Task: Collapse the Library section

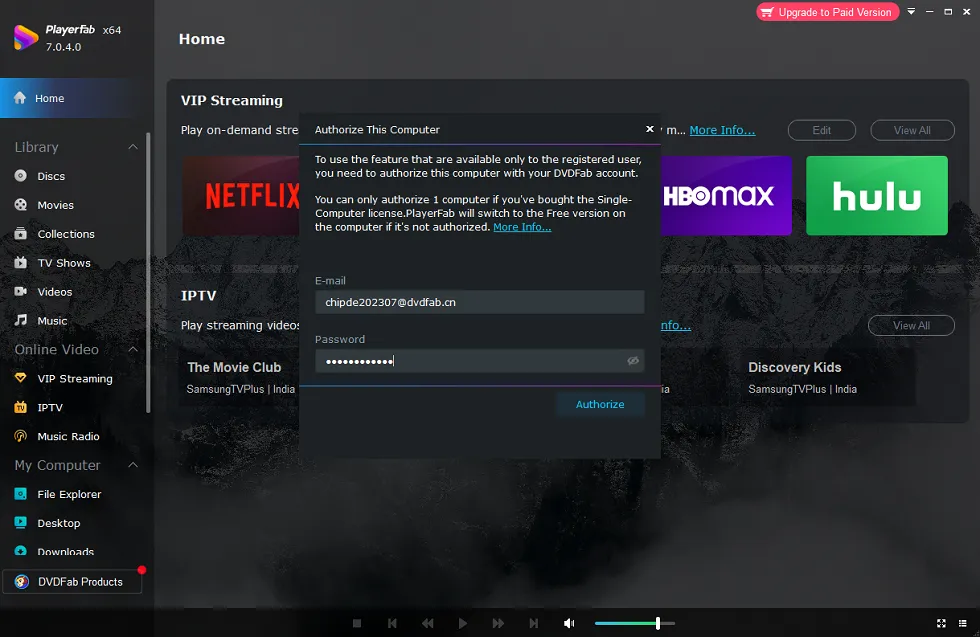Action: [133, 147]
